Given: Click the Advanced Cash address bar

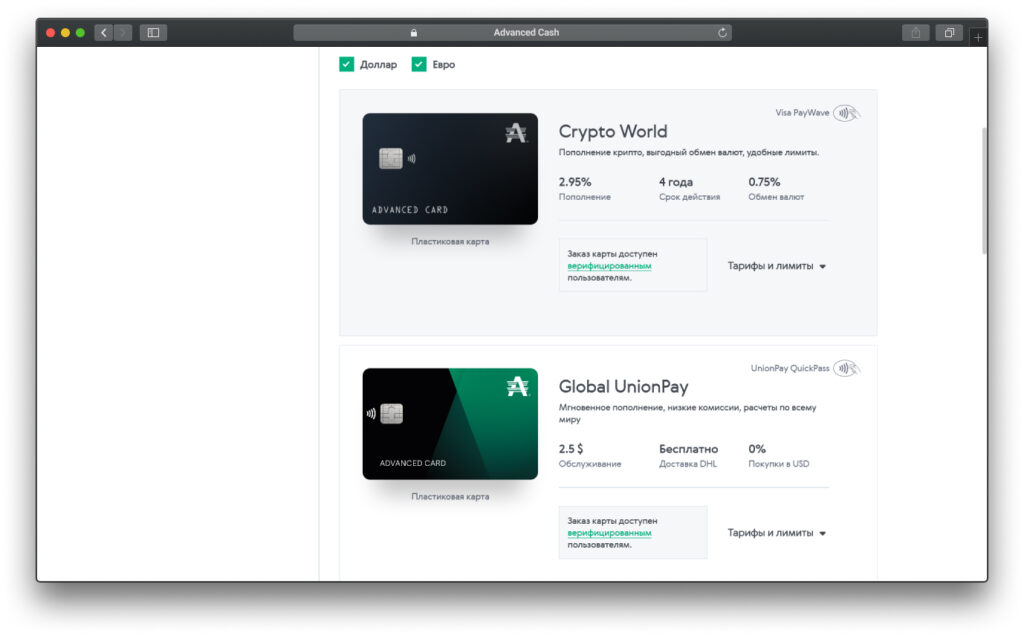Looking at the screenshot, I should 512,33.
